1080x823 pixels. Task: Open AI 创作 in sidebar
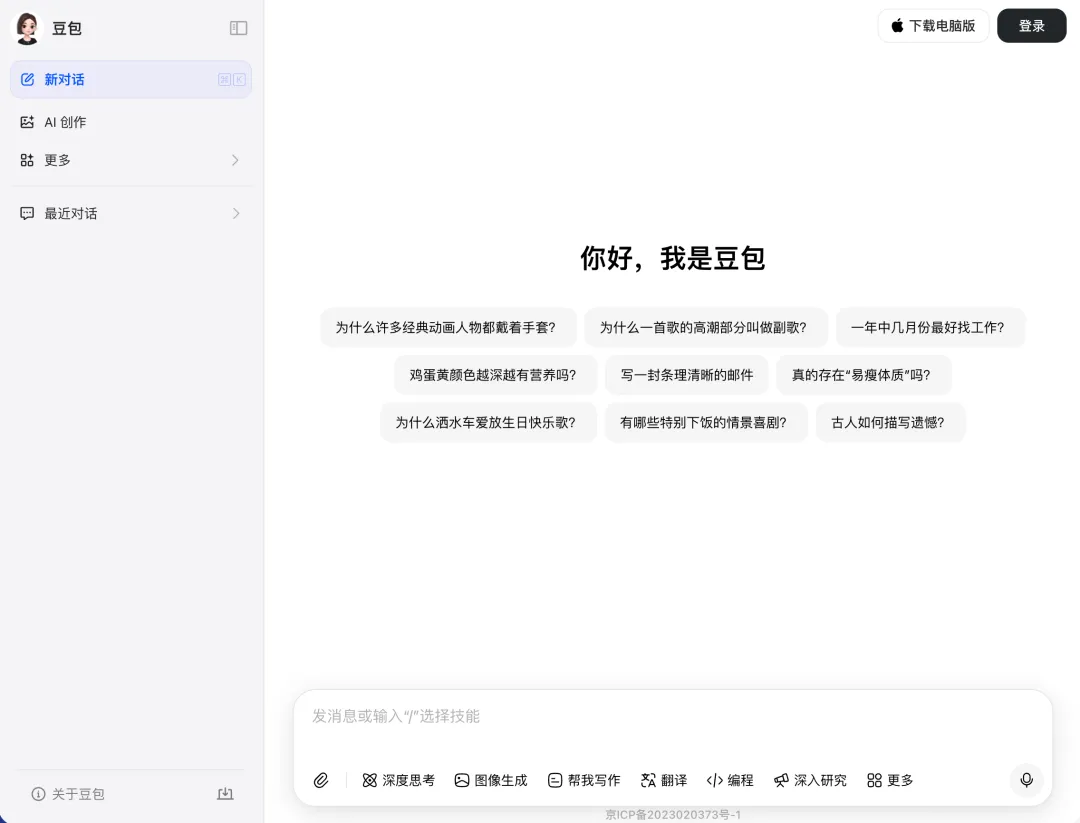coord(131,122)
